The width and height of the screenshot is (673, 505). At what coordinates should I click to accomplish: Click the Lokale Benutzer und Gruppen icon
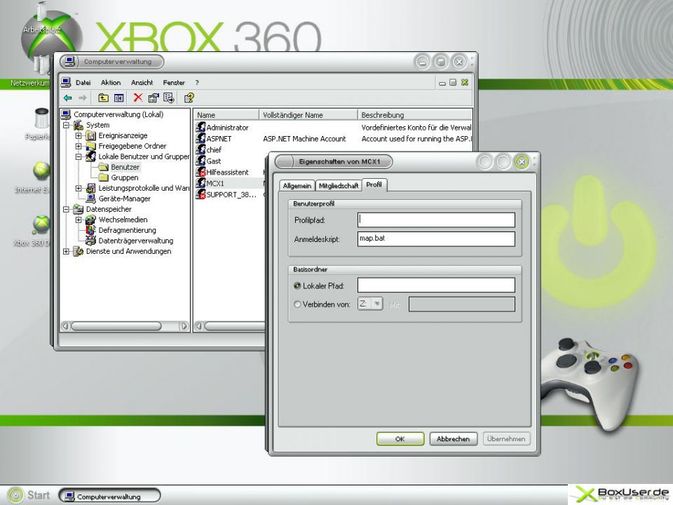coord(91,157)
